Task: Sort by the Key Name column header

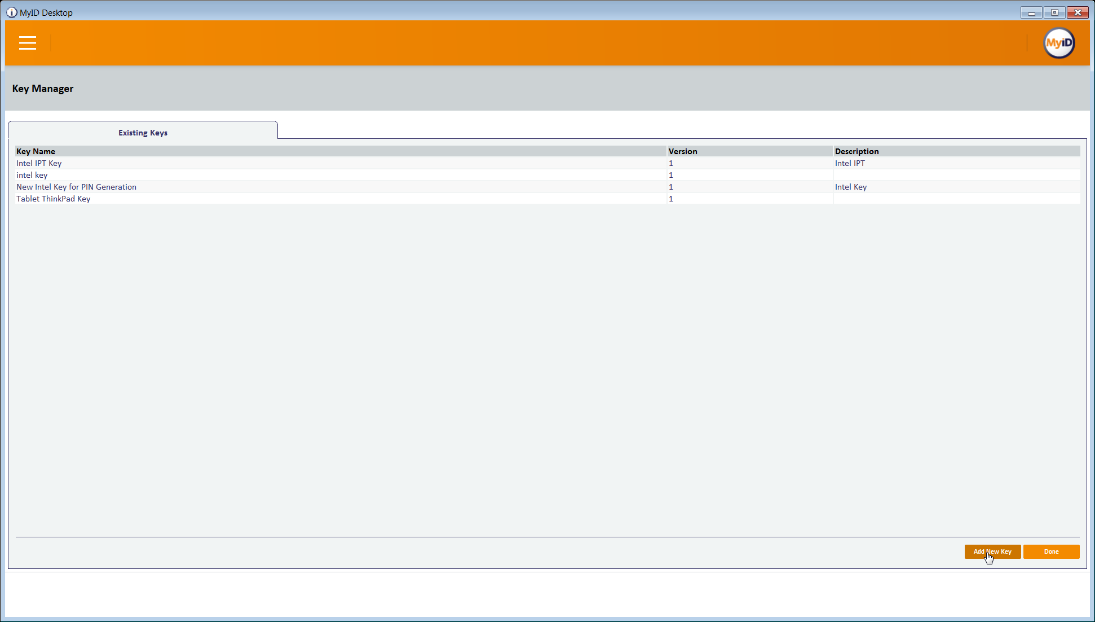Action: point(341,151)
